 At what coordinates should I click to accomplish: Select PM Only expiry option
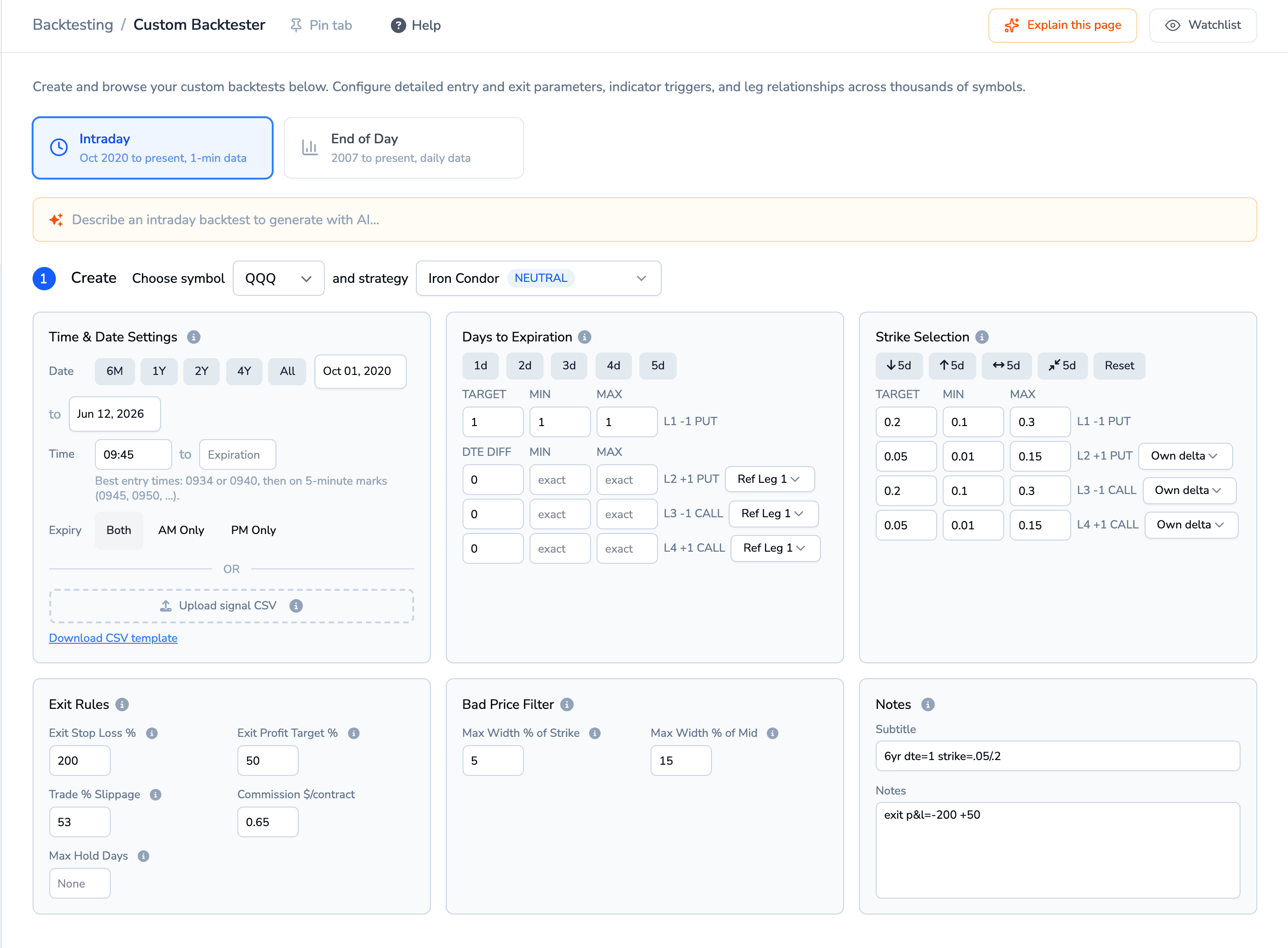coord(254,531)
